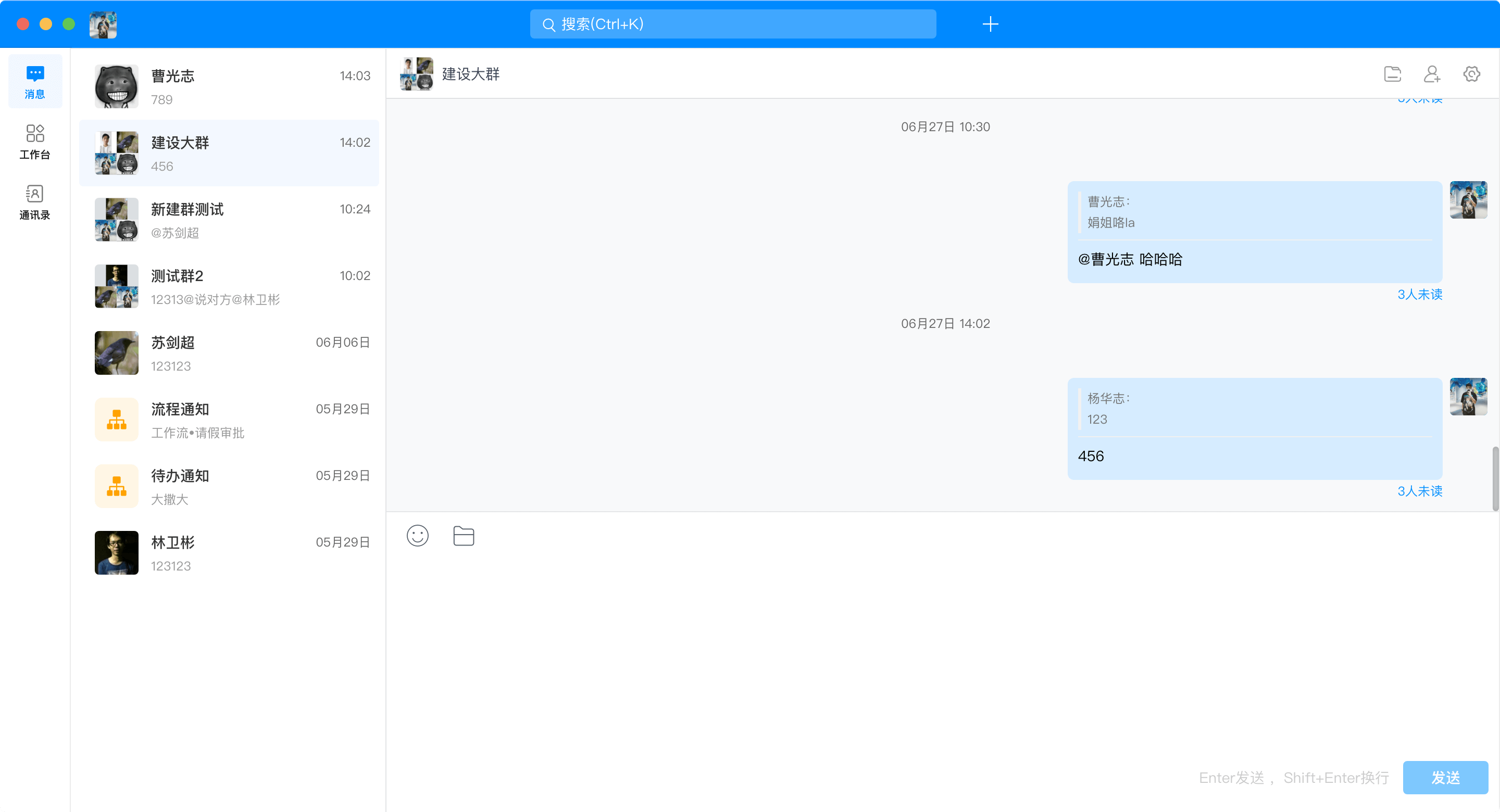This screenshot has width=1500, height=812.
Task: Open group settings gear icon
Action: point(1471,74)
